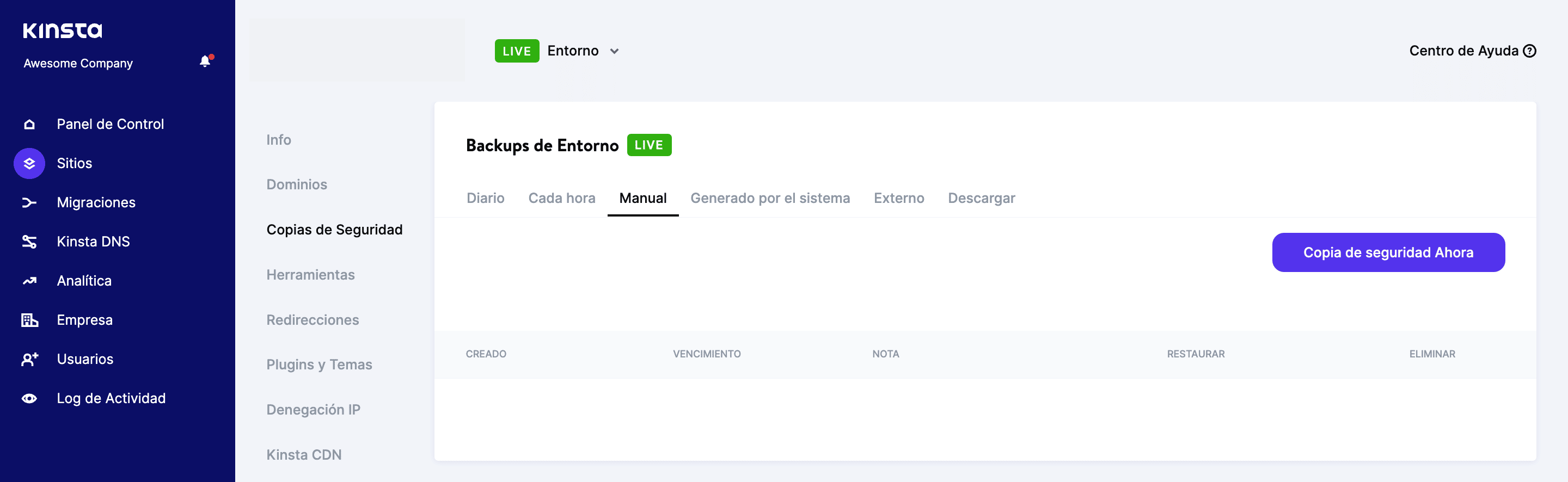Image resolution: width=1568 pixels, height=482 pixels.
Task: Click the Migraciones arrow icon
Action: (29, 203)
